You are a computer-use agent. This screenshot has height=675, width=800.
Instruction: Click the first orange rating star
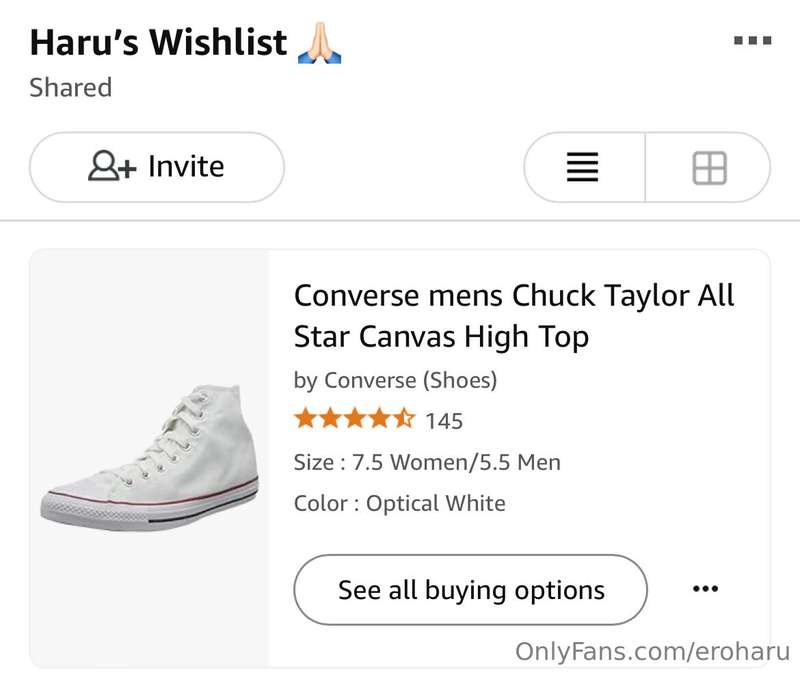[305, 420]
